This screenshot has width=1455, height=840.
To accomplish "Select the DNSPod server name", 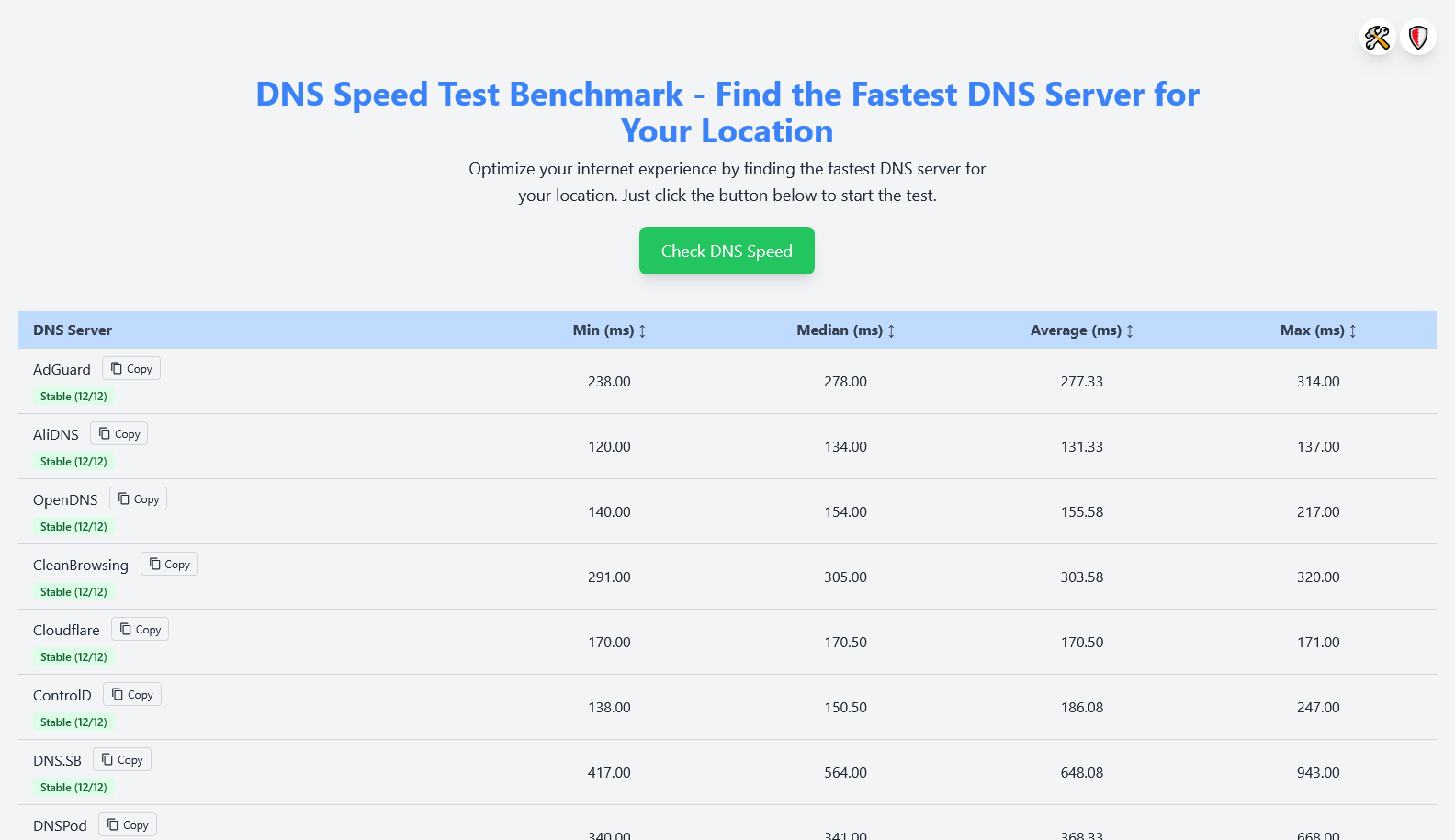I will pyautogui.click(x=60, y=825).
